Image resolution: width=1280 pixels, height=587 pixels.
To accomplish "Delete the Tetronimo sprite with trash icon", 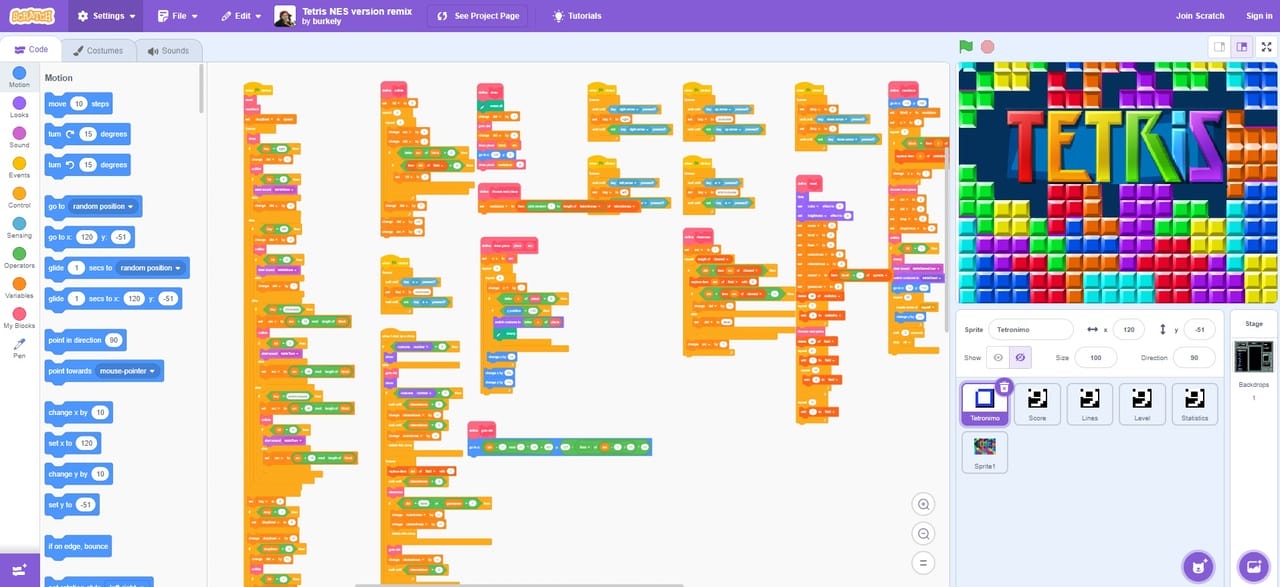I will pyautogui.click(x=1005, y=387).
